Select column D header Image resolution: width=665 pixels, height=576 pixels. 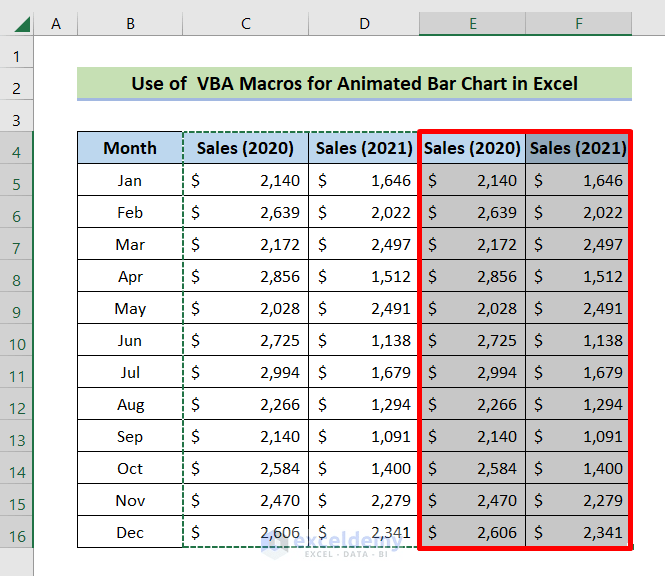click(364, 24)
